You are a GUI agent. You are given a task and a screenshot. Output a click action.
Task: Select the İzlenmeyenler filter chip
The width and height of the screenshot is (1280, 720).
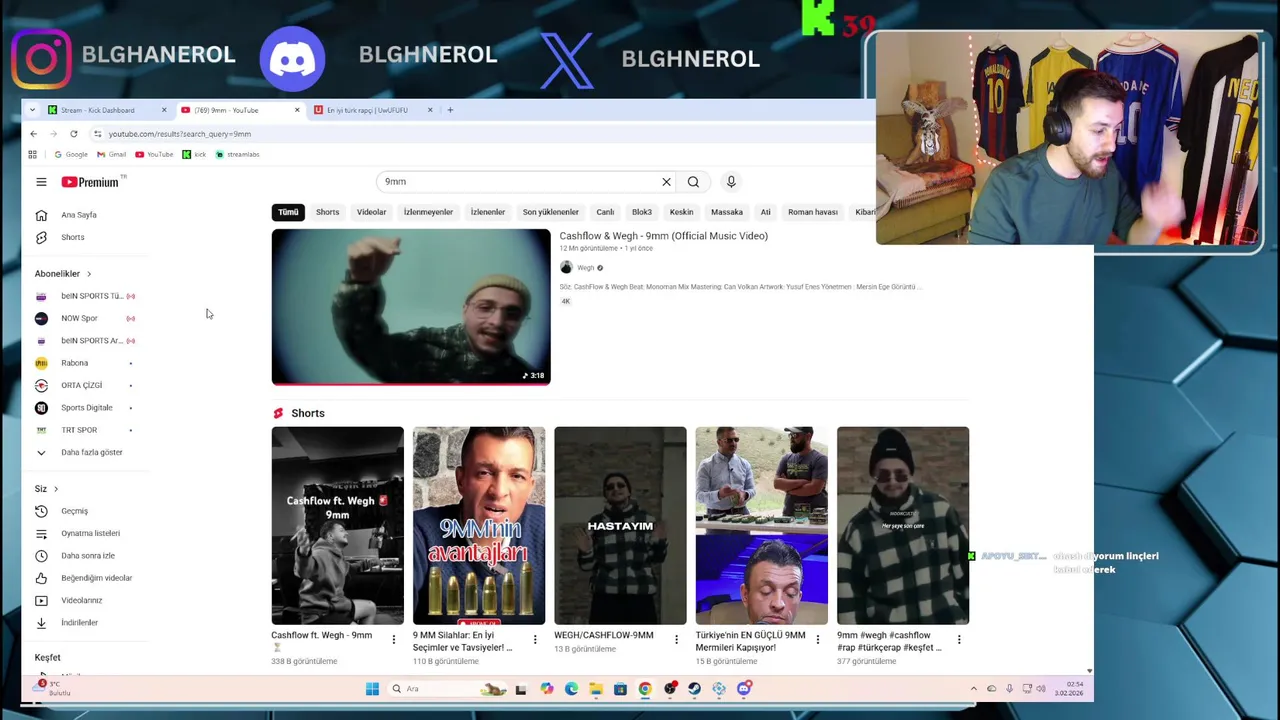pyautogui.click(x=428, y=212)
